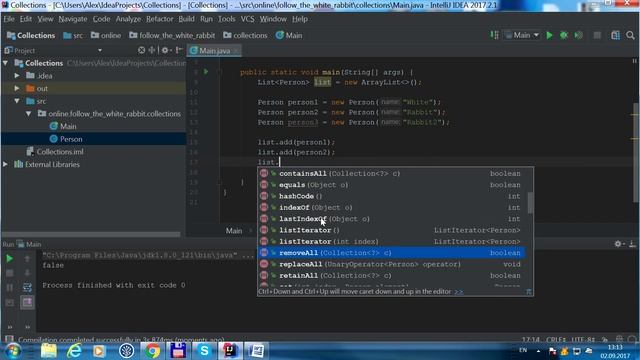Start debugging with the bug icon
Image resolution: width=640 pixels, height=360 pixels.
(564, 36)
